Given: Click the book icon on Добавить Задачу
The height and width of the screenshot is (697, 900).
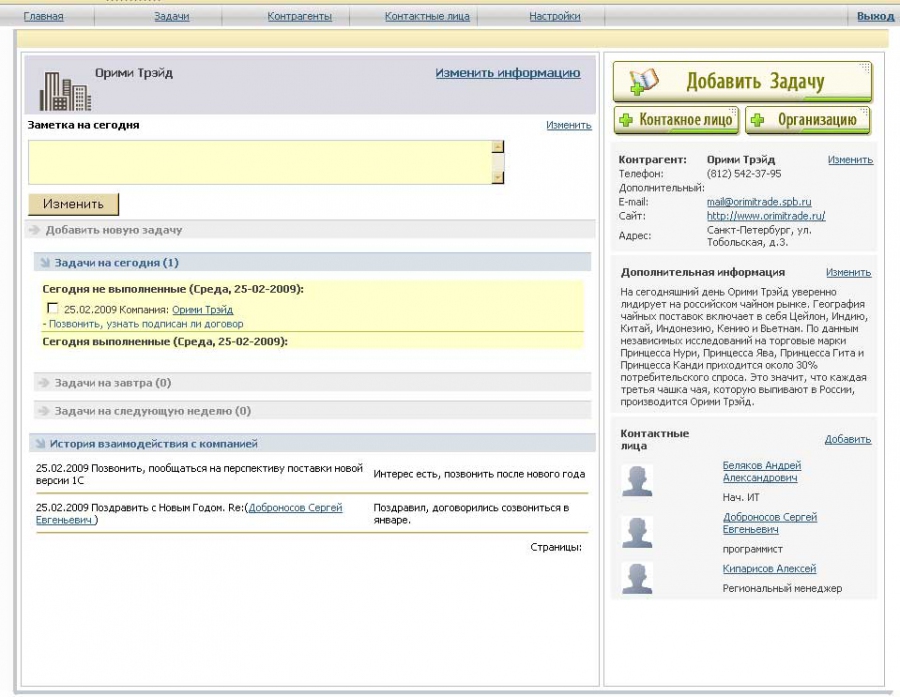Looking at the screenshot, I should tap(644, 82).
